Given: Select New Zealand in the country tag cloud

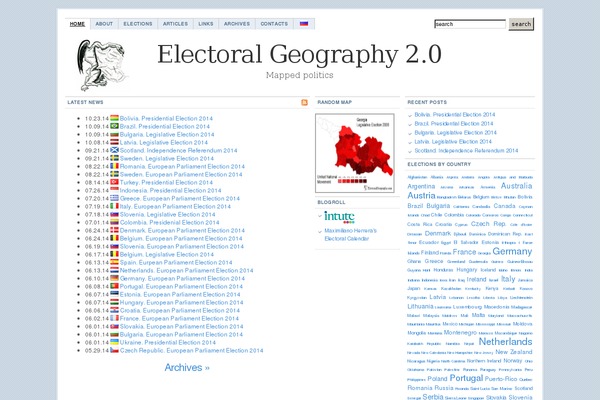Looking at the screenshot, I should pos(514,352).
